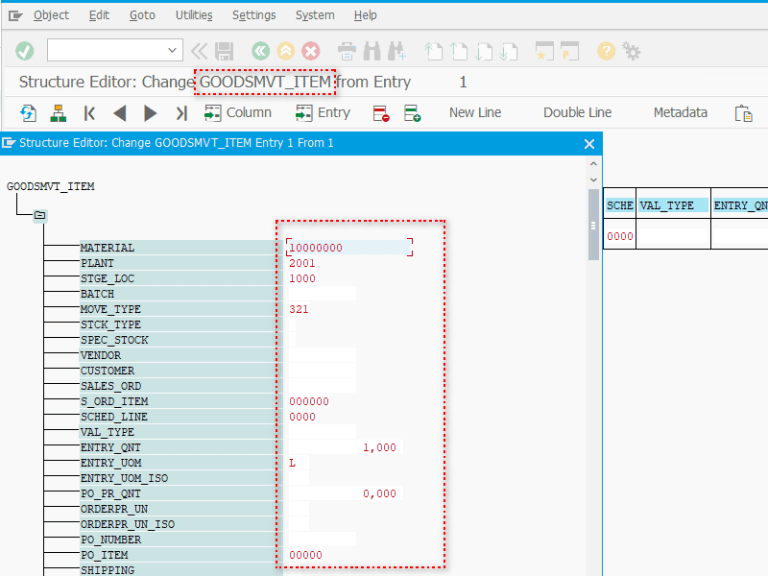Click the New Line button
The image size is (768, 576).
pyautogui.click(x=475, y=113)
